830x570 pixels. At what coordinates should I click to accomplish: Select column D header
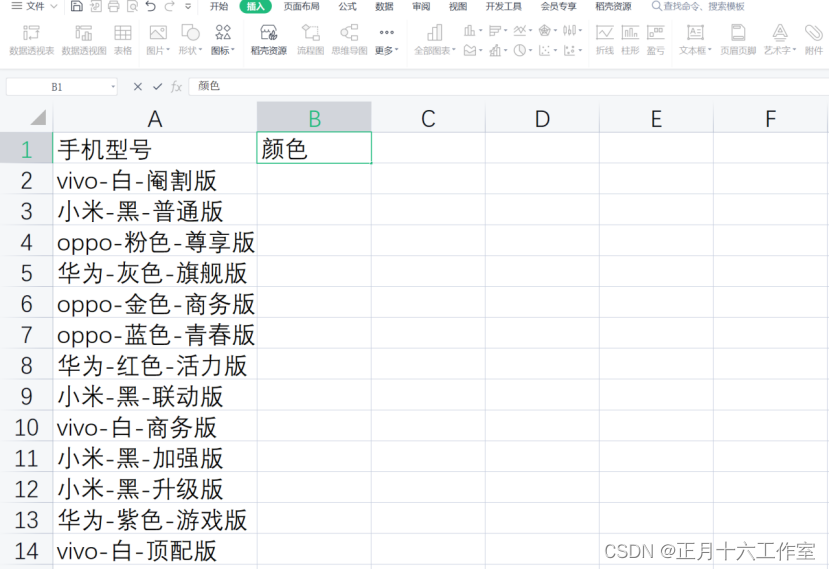542,117
